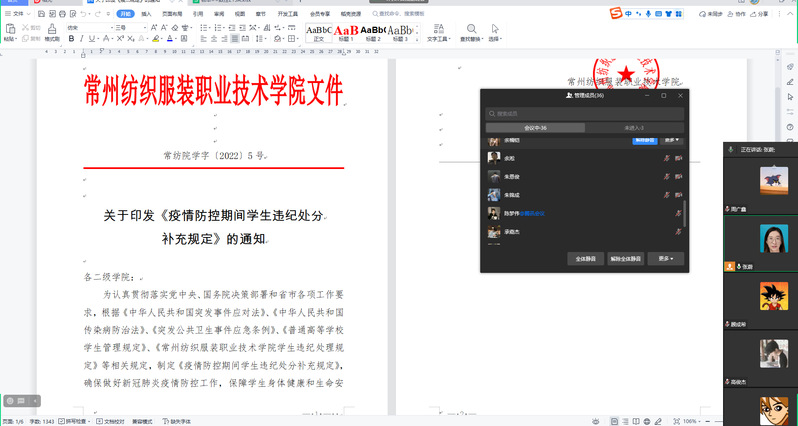Image resolution: width=798 pixels, height=426 pixels.
Task: Click the pen icon in right sidebar
Action: point(790,81)
